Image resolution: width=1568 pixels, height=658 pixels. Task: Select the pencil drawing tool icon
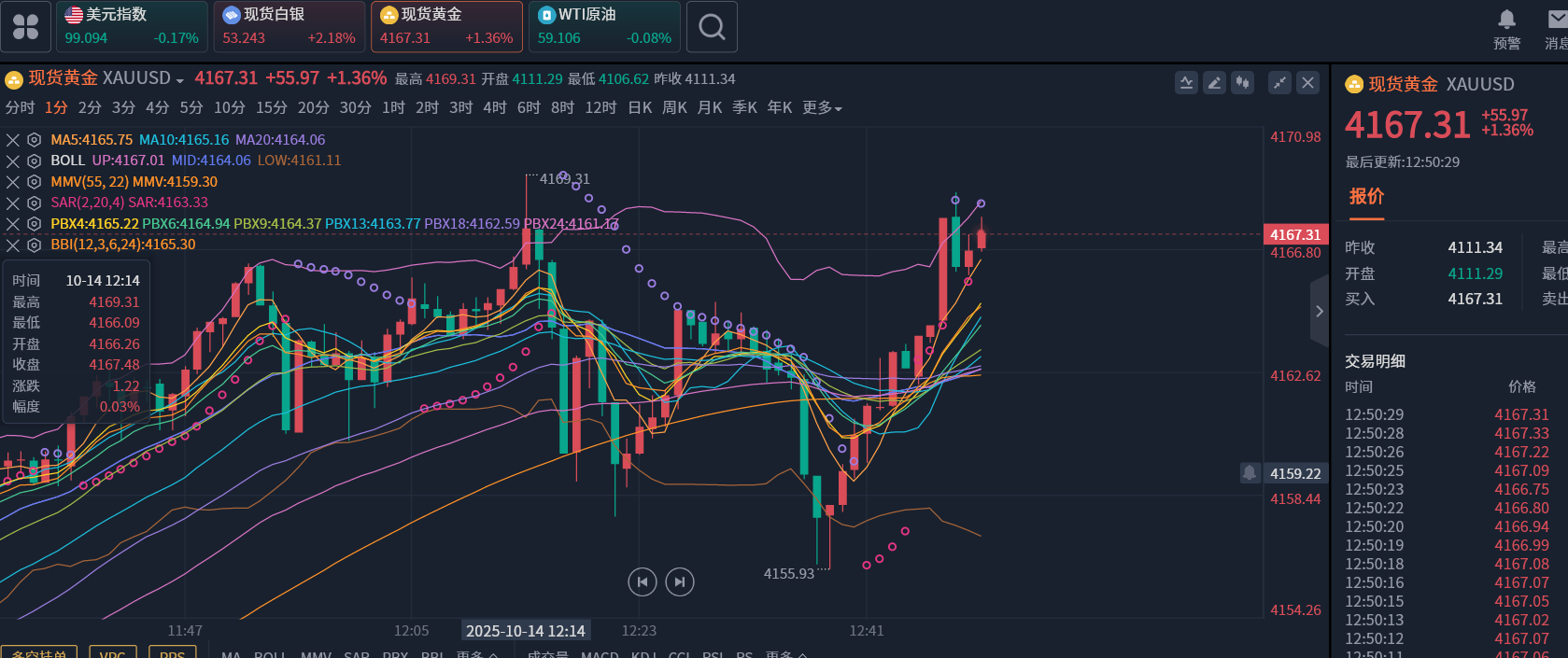[x=1214, y=83]
